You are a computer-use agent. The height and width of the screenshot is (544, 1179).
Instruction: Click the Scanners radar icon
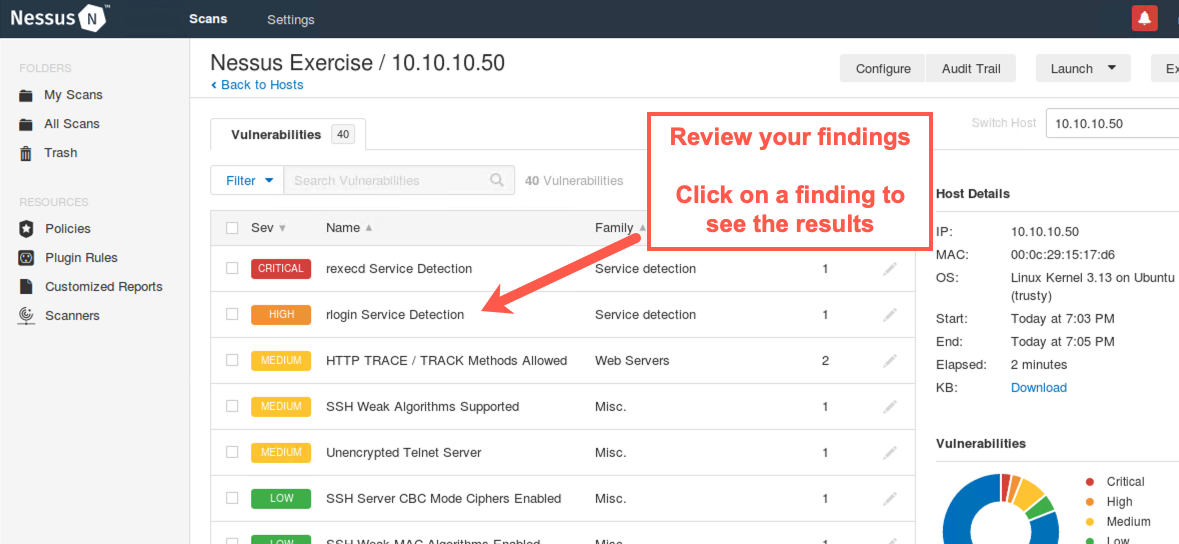coord(26,316)
